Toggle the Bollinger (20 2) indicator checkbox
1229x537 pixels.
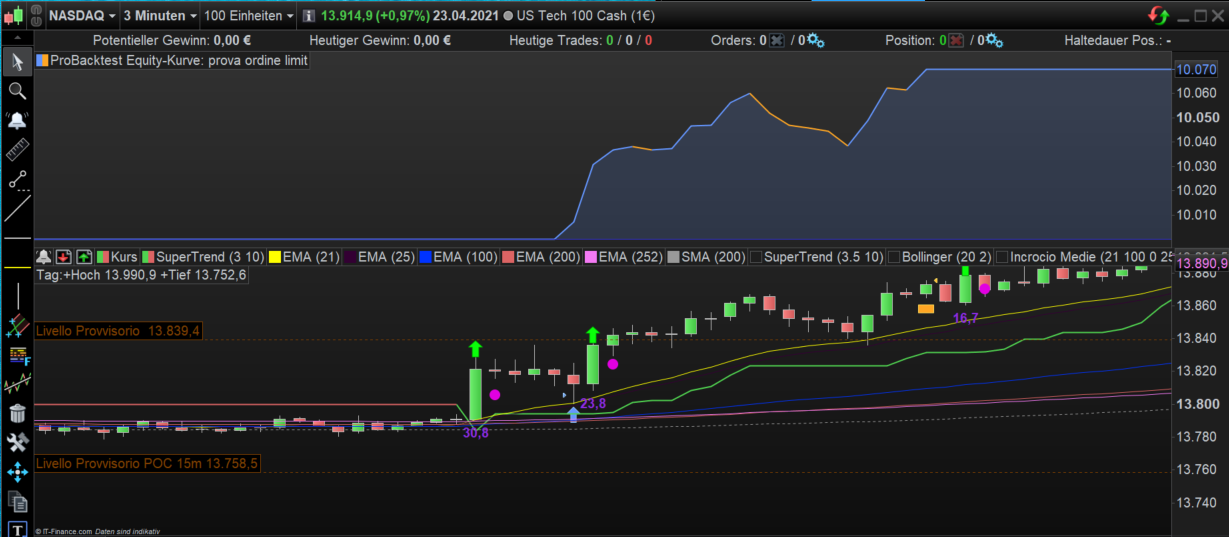tap(894, 257)
